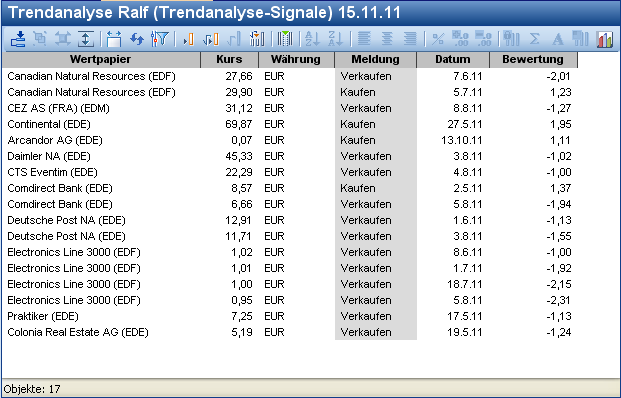
Task: Click the export/download toolbar icon
Action: 17,39
